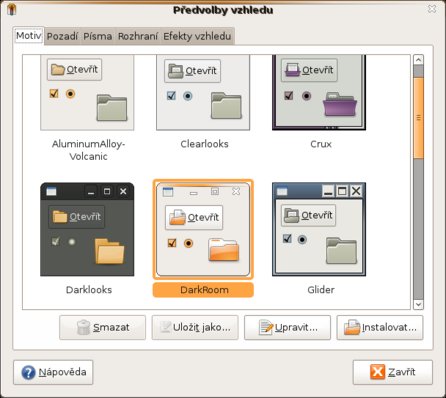Open the Pozadí tab

(62, 36)
